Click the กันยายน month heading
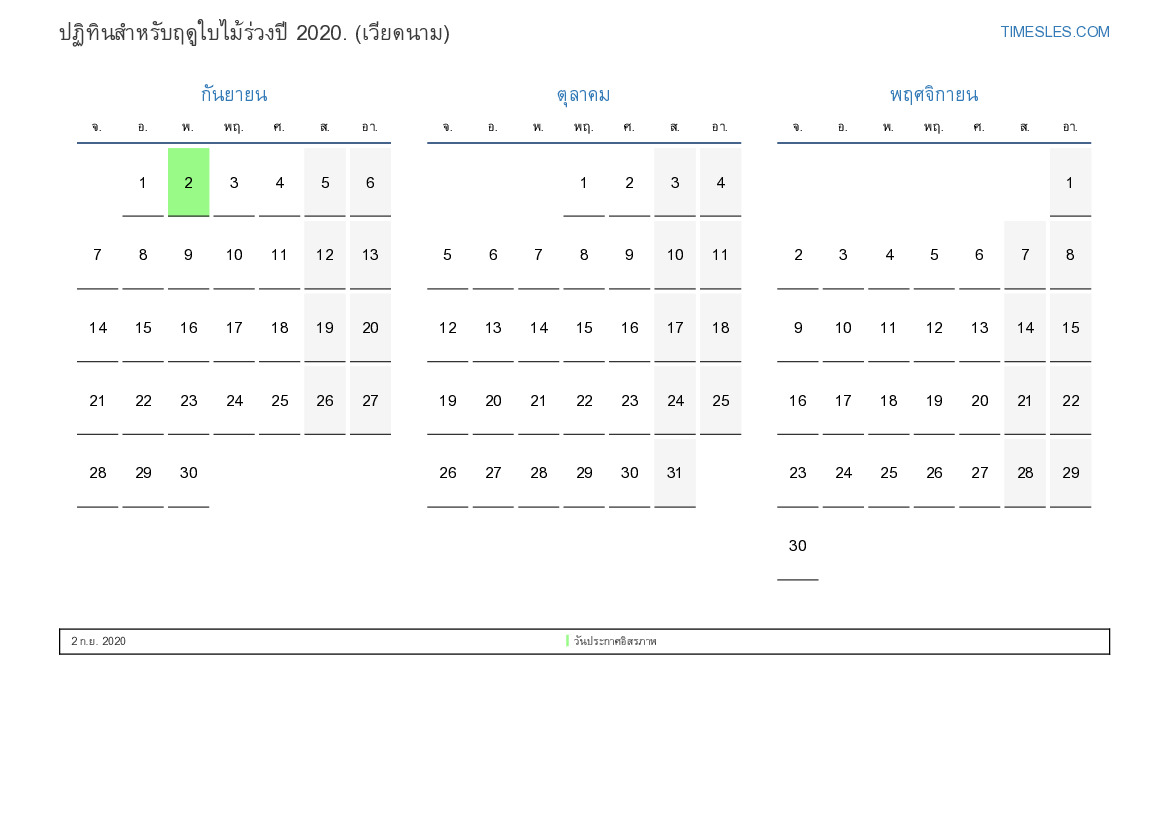 (233, 95)
